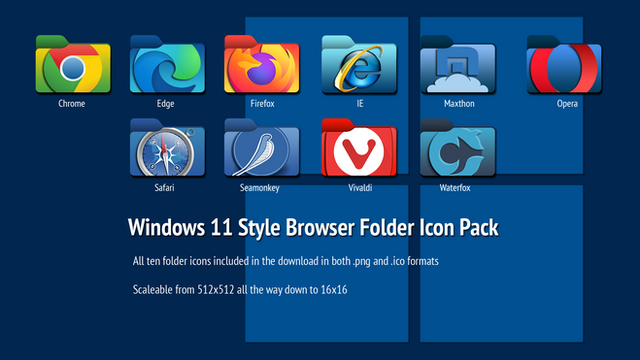The image size is (640, 360).
Task: Click the Chrome folder icon
Action: 73,64
